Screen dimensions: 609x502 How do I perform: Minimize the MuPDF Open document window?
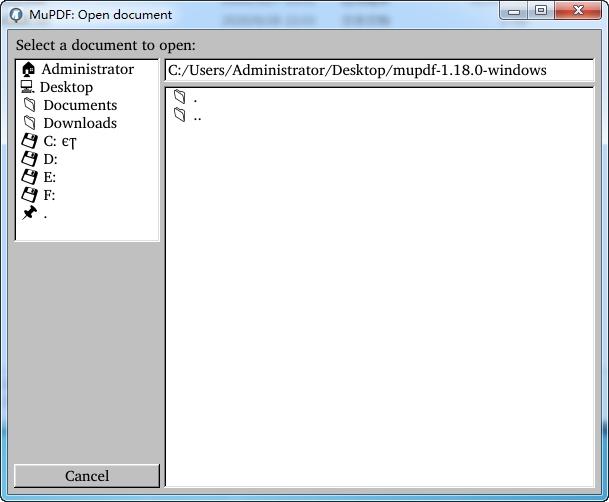click(513, 11)
